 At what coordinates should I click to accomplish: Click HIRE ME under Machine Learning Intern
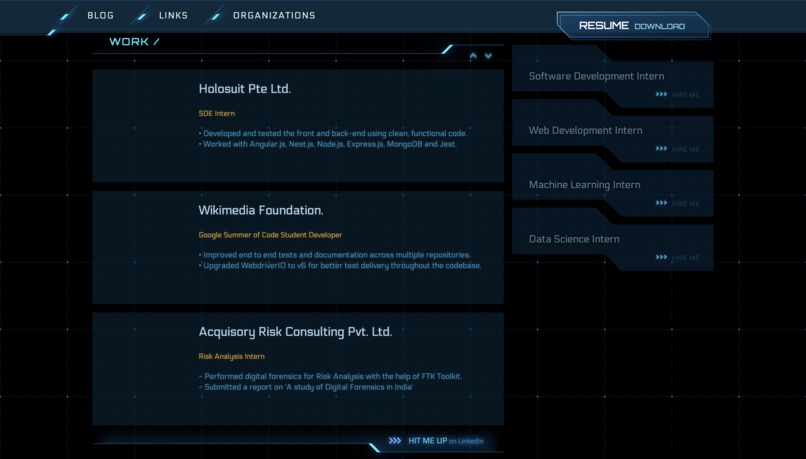(685, 204)
